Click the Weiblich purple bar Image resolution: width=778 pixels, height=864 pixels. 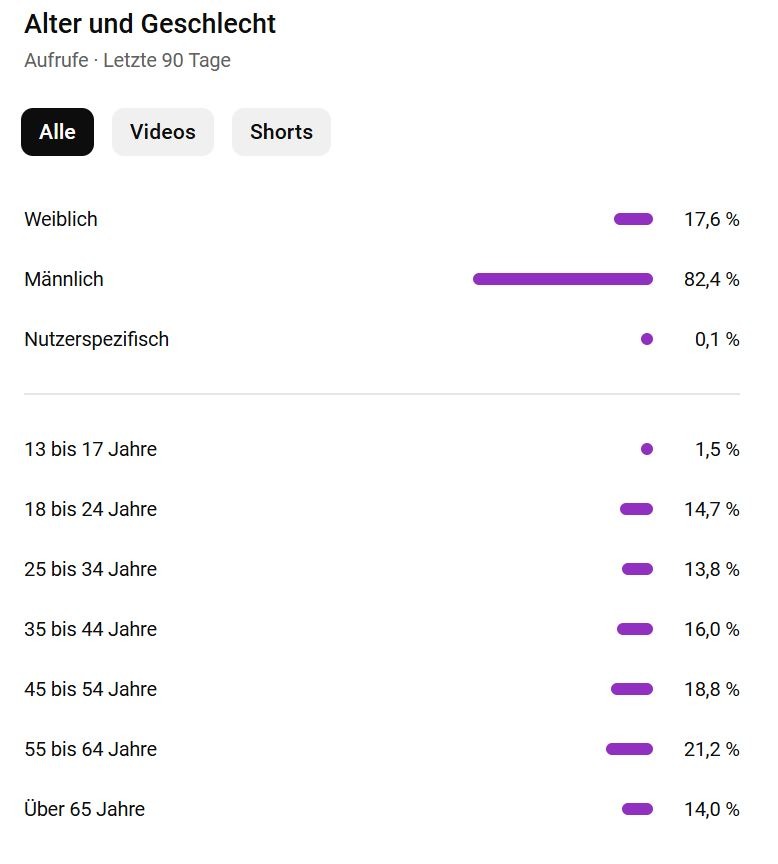pyautogui.click(x=633, y=219)
